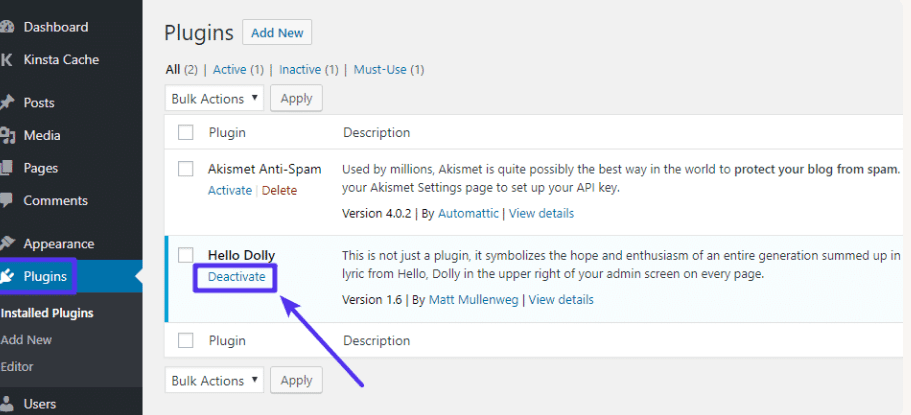
Task: Open View details for Hello Dolly
Action: coord(561,300)
